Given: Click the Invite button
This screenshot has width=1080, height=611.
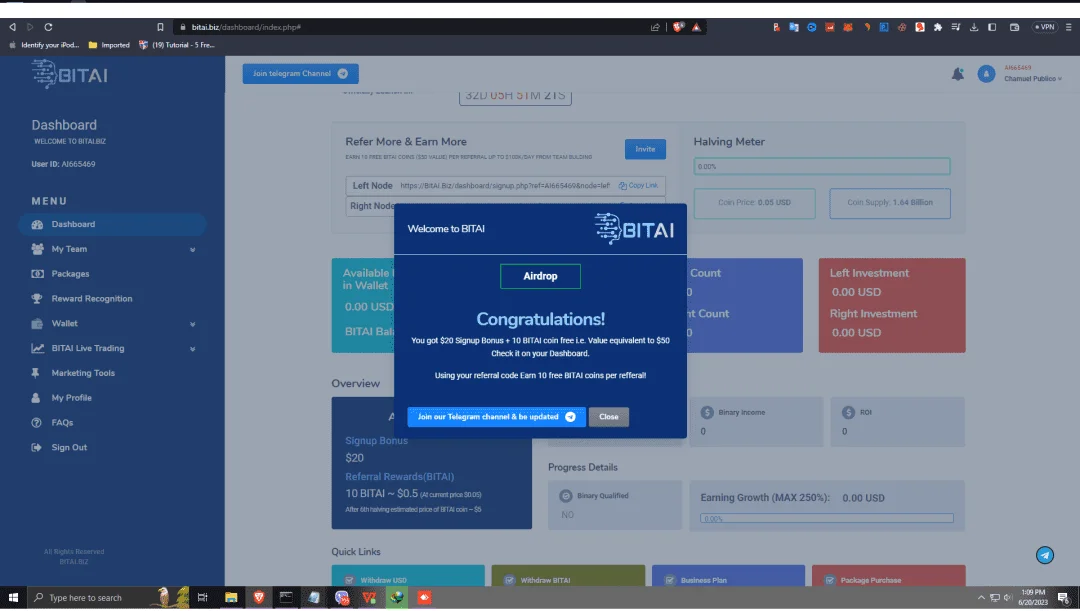Looking at the screenshot, I should (645, 149).
